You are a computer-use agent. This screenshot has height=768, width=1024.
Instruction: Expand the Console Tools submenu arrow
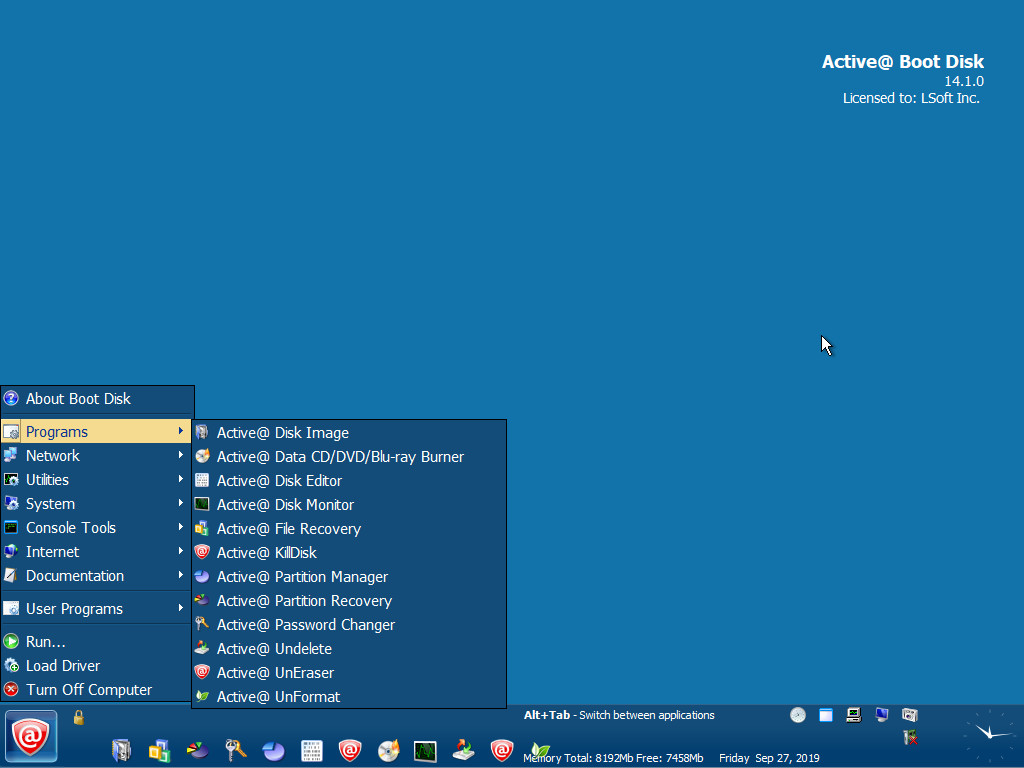(180, 527)
